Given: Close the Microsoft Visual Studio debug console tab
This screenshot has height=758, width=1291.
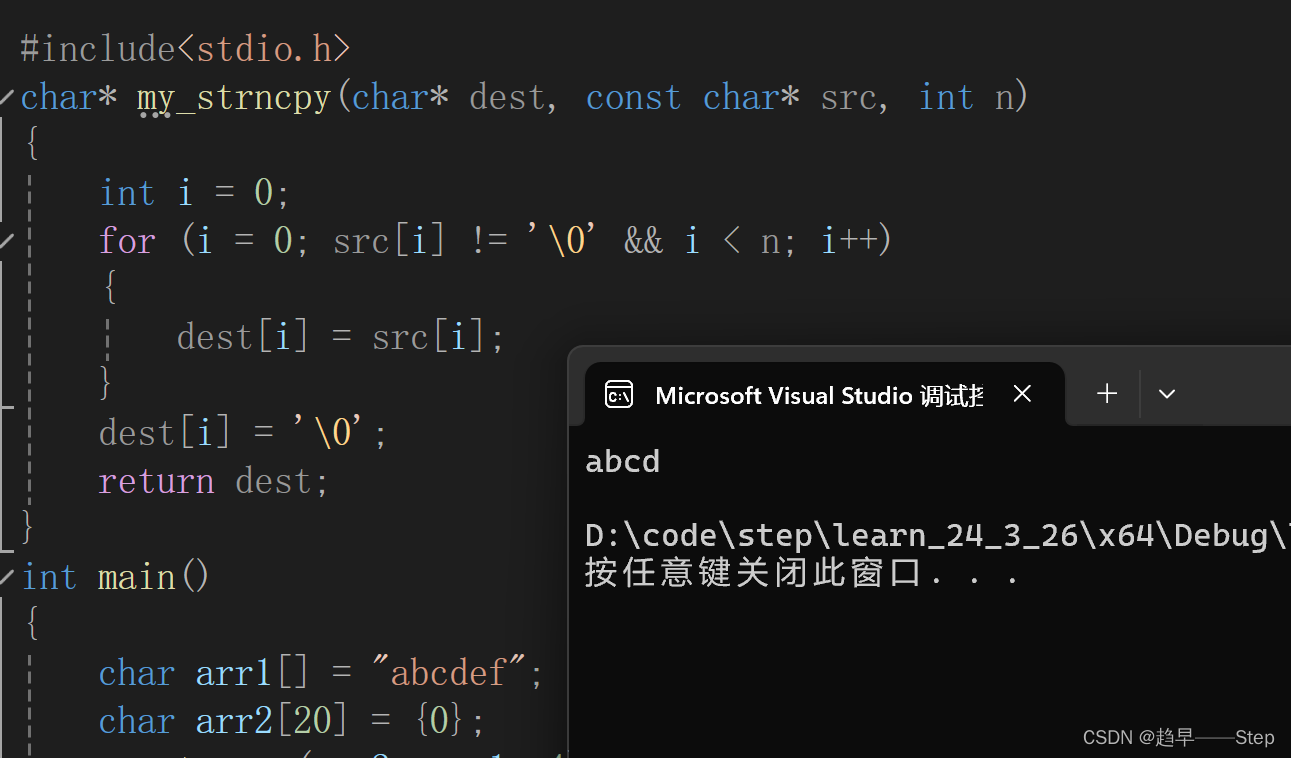Looking at the screenshot, I should (1022, 394).
